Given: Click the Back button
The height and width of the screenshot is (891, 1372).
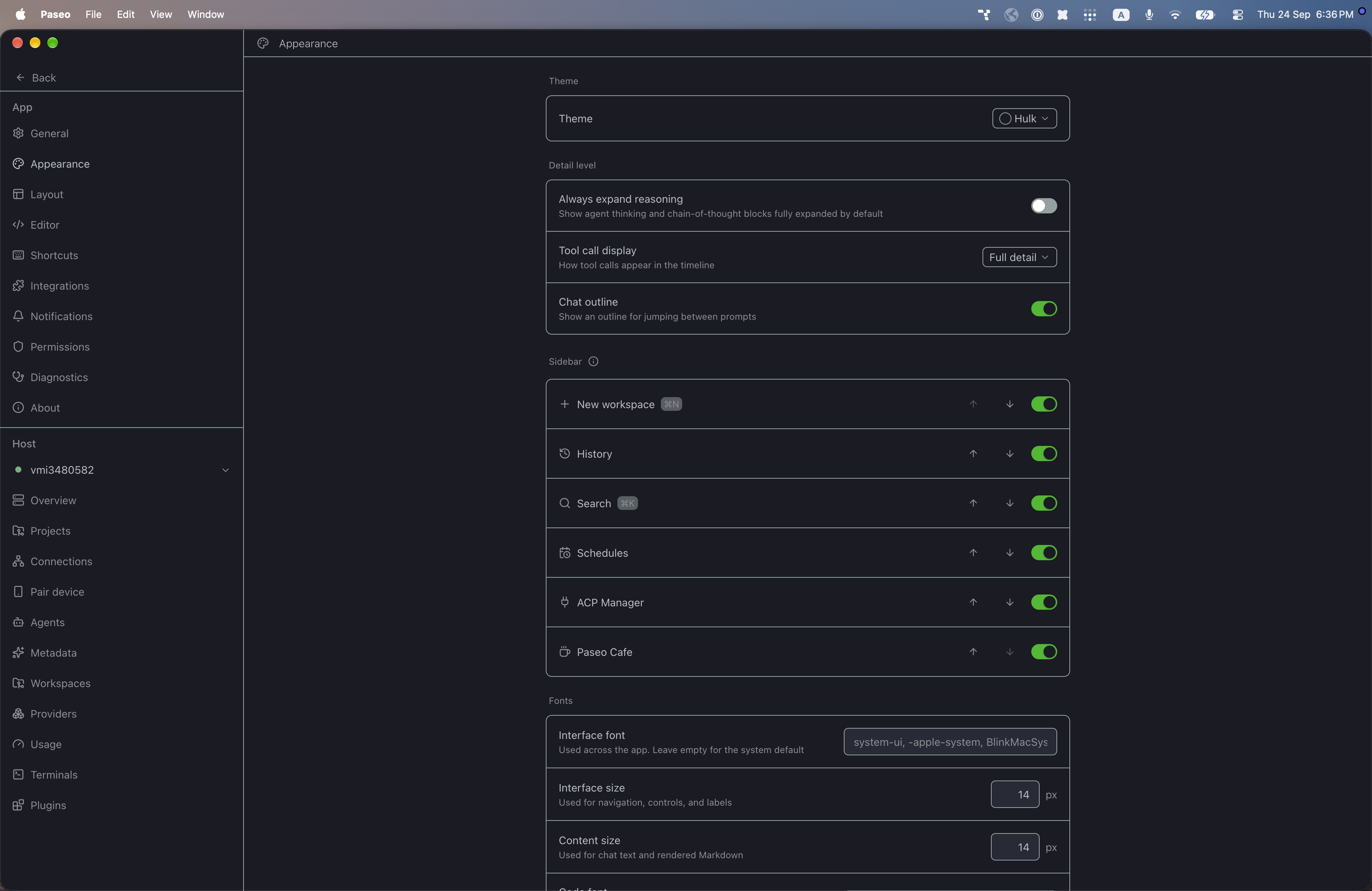Looking at the screenshot, I should tap(36, 78).
